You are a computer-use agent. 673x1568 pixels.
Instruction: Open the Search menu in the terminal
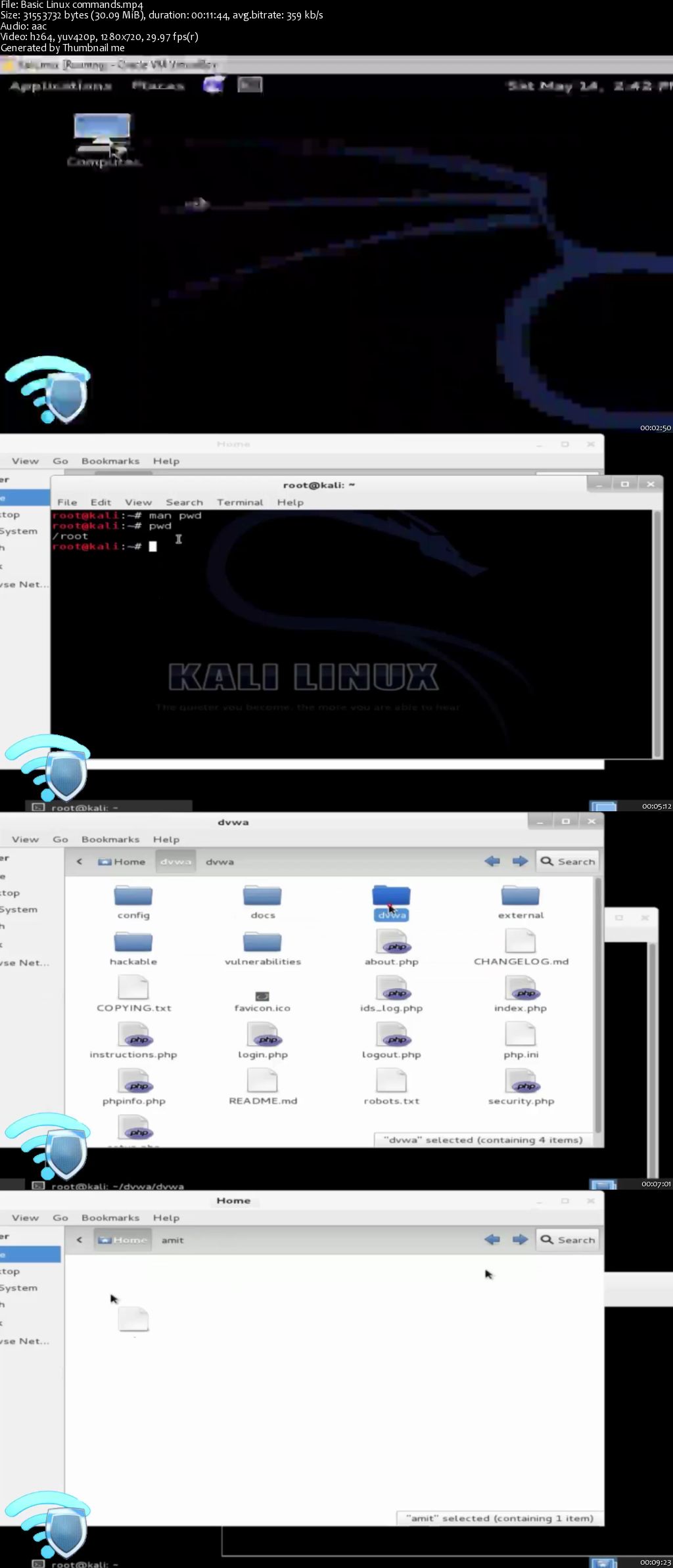click(x=184, y=502)
